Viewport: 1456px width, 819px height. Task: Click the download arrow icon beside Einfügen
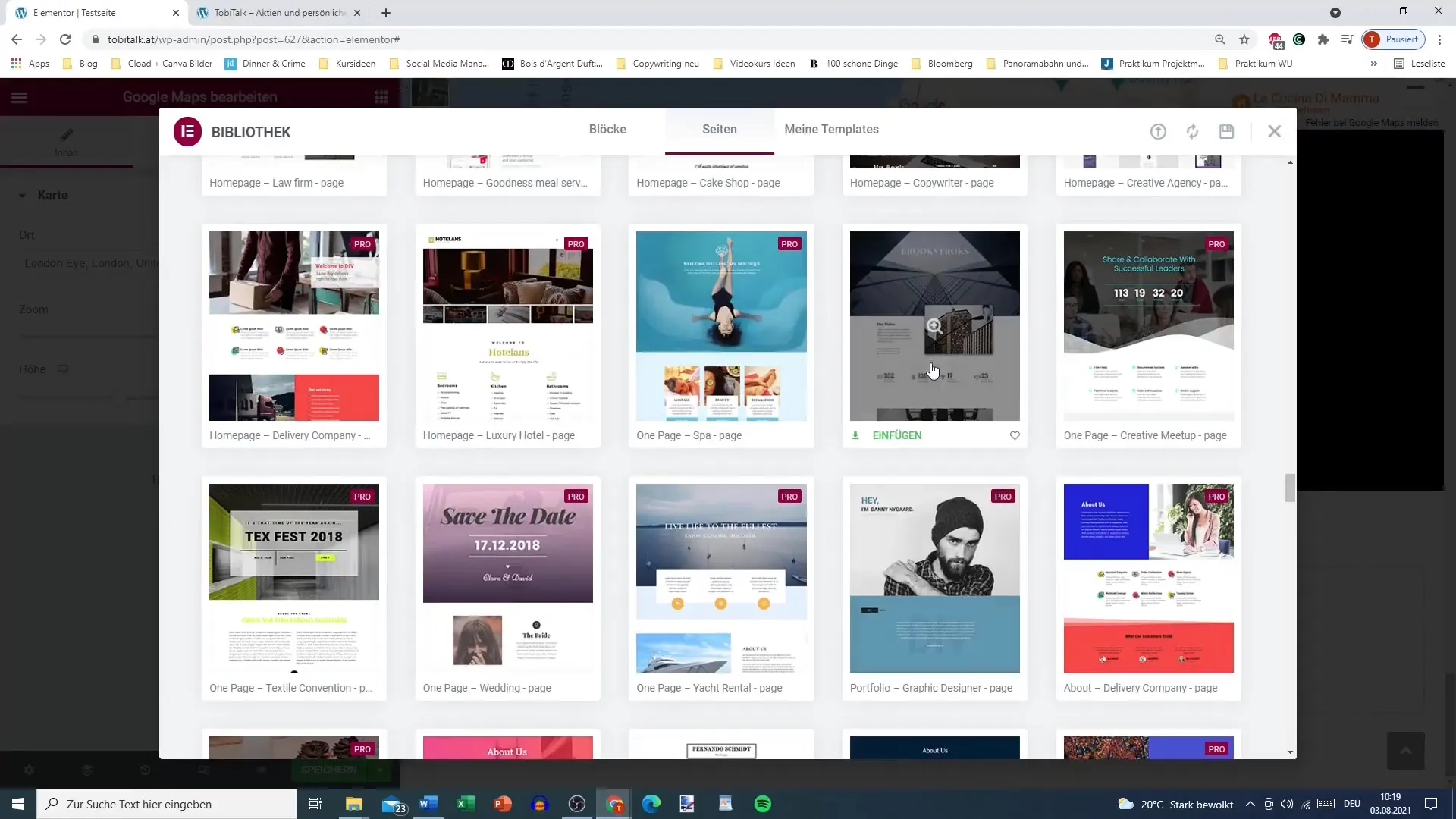855,435
